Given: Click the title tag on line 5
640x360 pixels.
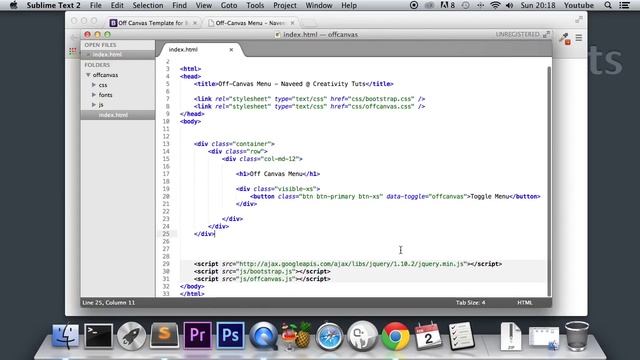Looking at the screenshot, I should coord(293,84).
